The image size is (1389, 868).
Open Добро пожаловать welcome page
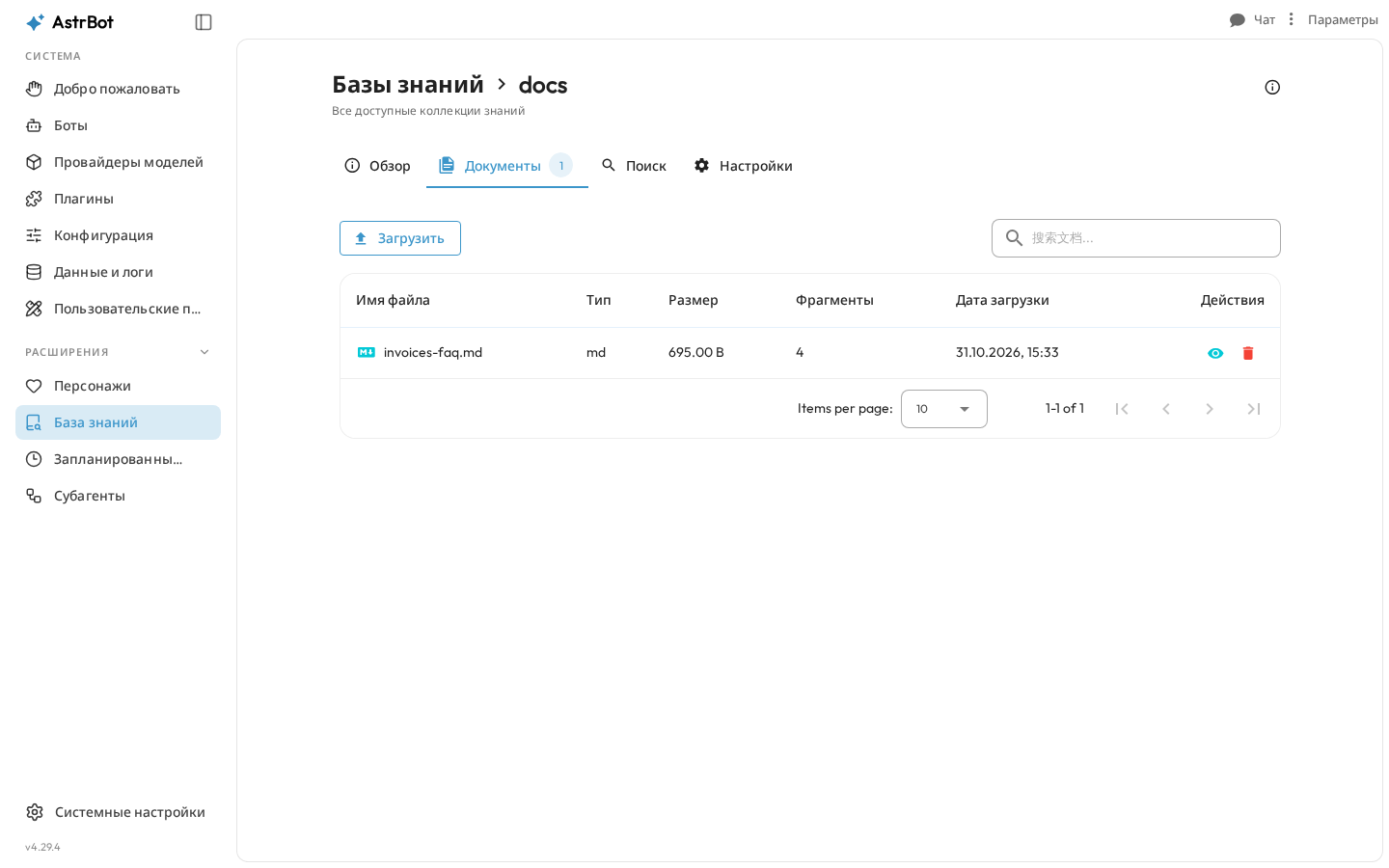click(118, 89)
